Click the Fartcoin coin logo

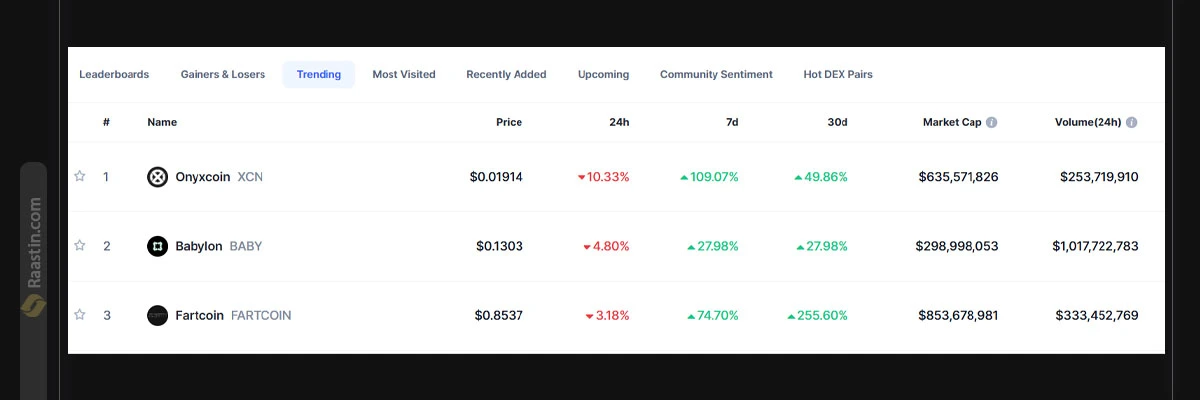(x=157, y=315)
